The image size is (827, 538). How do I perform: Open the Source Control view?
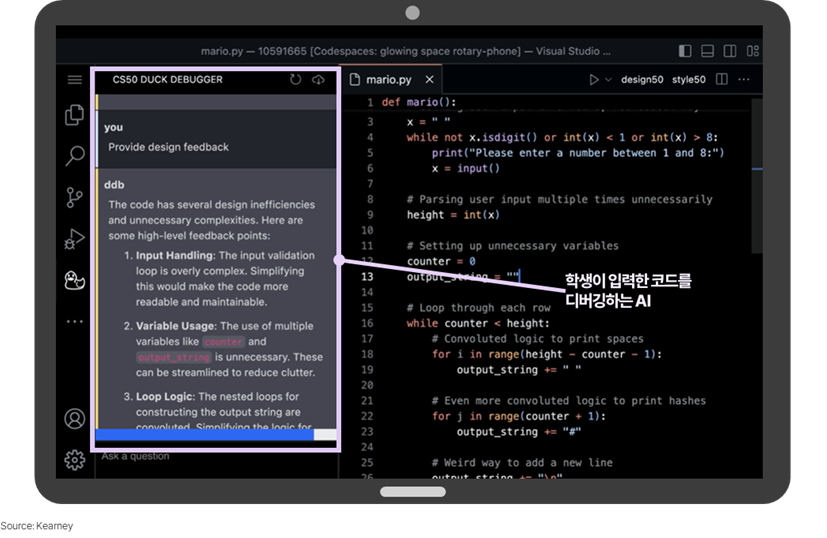74,197
